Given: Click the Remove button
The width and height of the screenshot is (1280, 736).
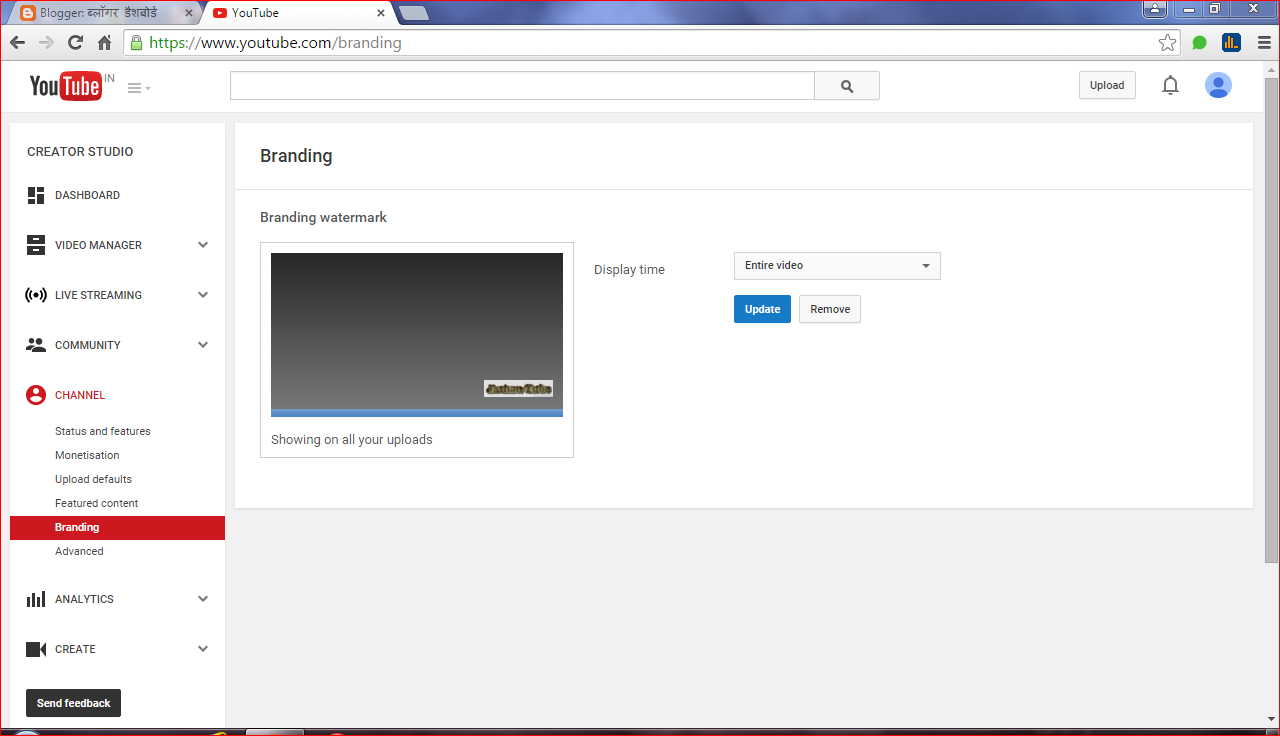Looking at the screenshot, I should (x=830, y=309).
